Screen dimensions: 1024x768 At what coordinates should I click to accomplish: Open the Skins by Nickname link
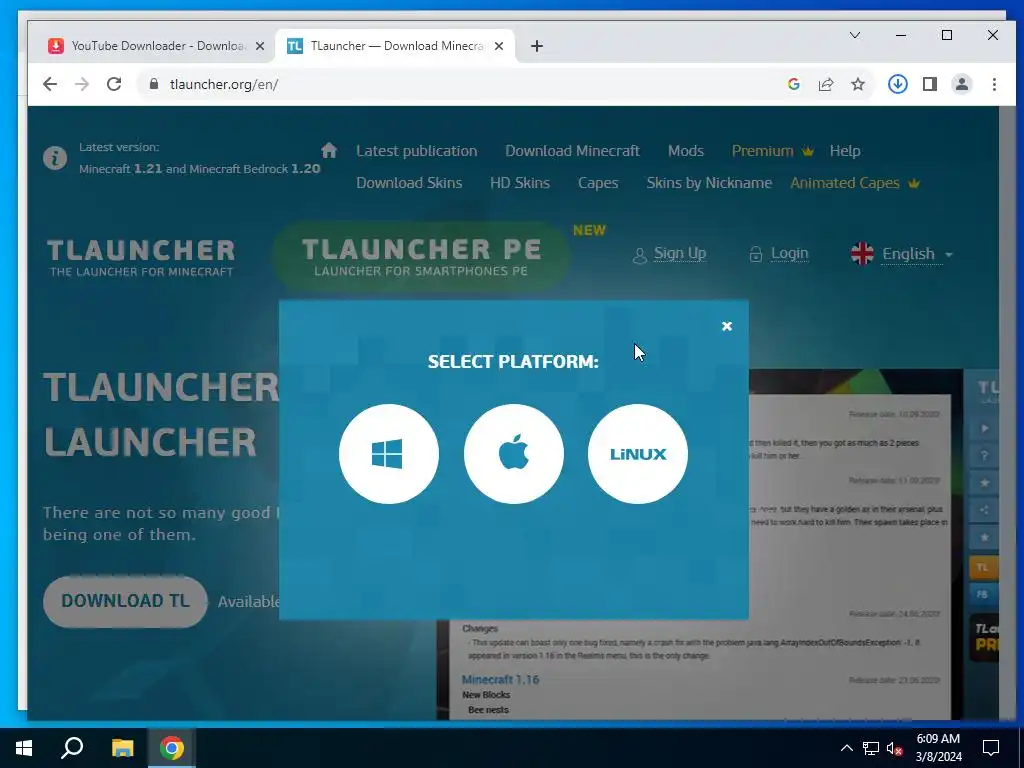click(709, 183)
